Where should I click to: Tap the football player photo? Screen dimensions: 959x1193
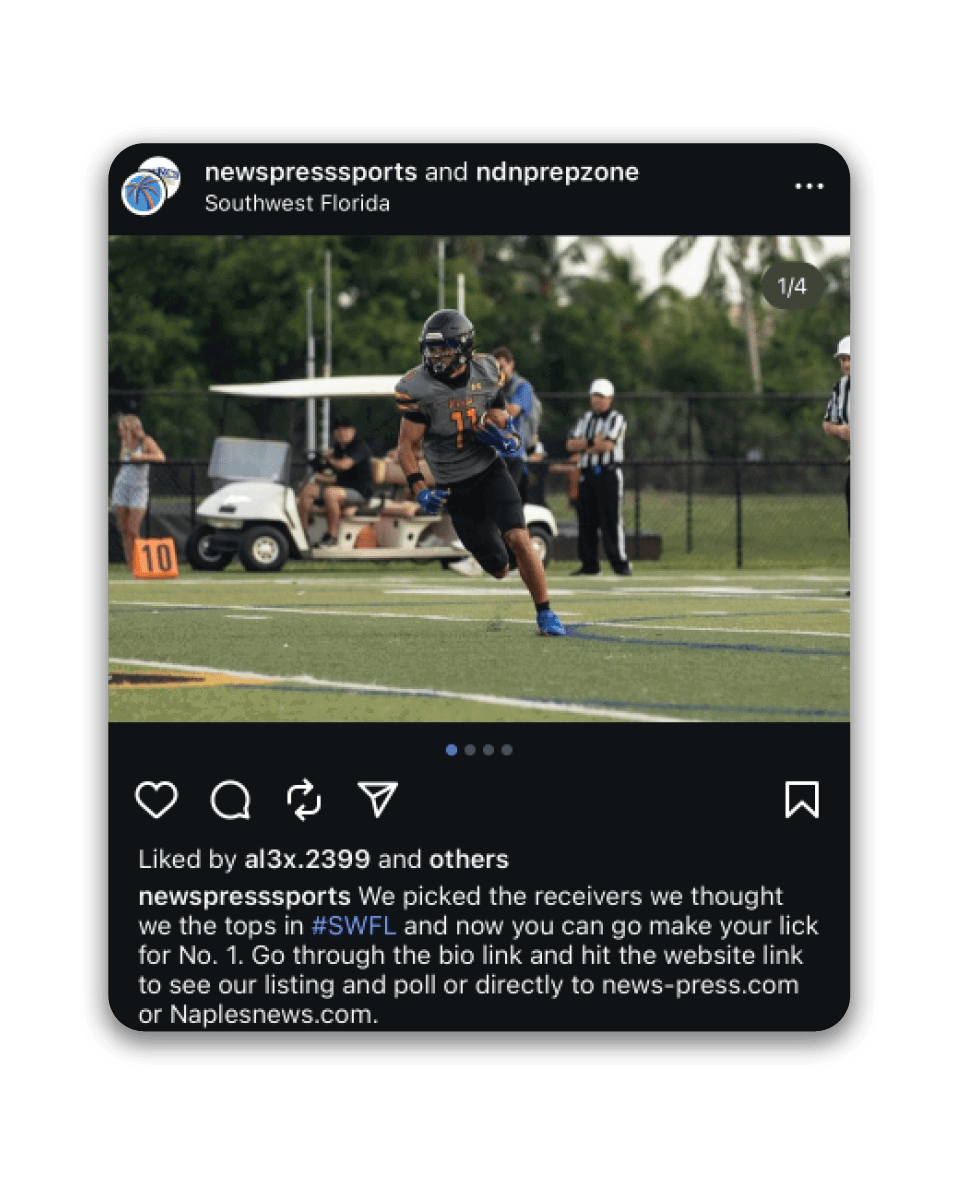[479, 479]
